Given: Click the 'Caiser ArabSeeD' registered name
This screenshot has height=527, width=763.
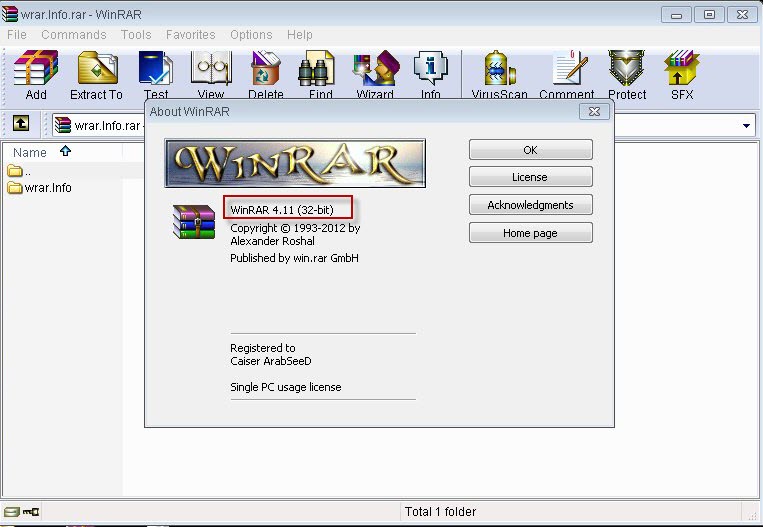Looking at the screenshot, I should click(271, 361).
